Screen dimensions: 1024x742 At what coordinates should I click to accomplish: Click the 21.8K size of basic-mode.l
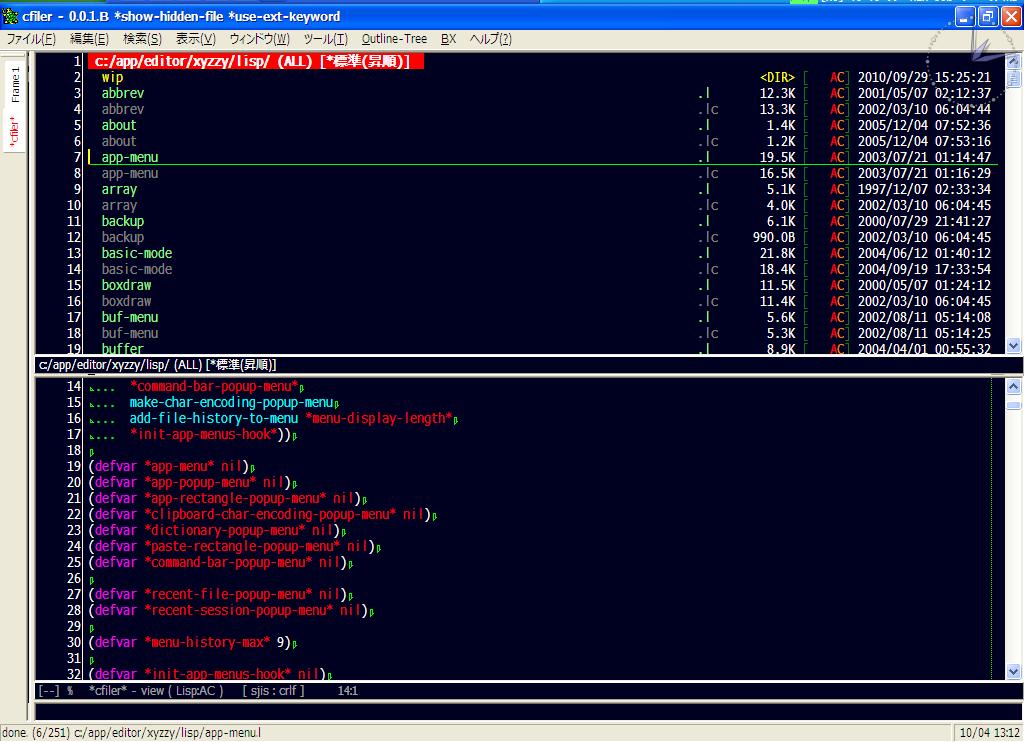coord(777,253)
